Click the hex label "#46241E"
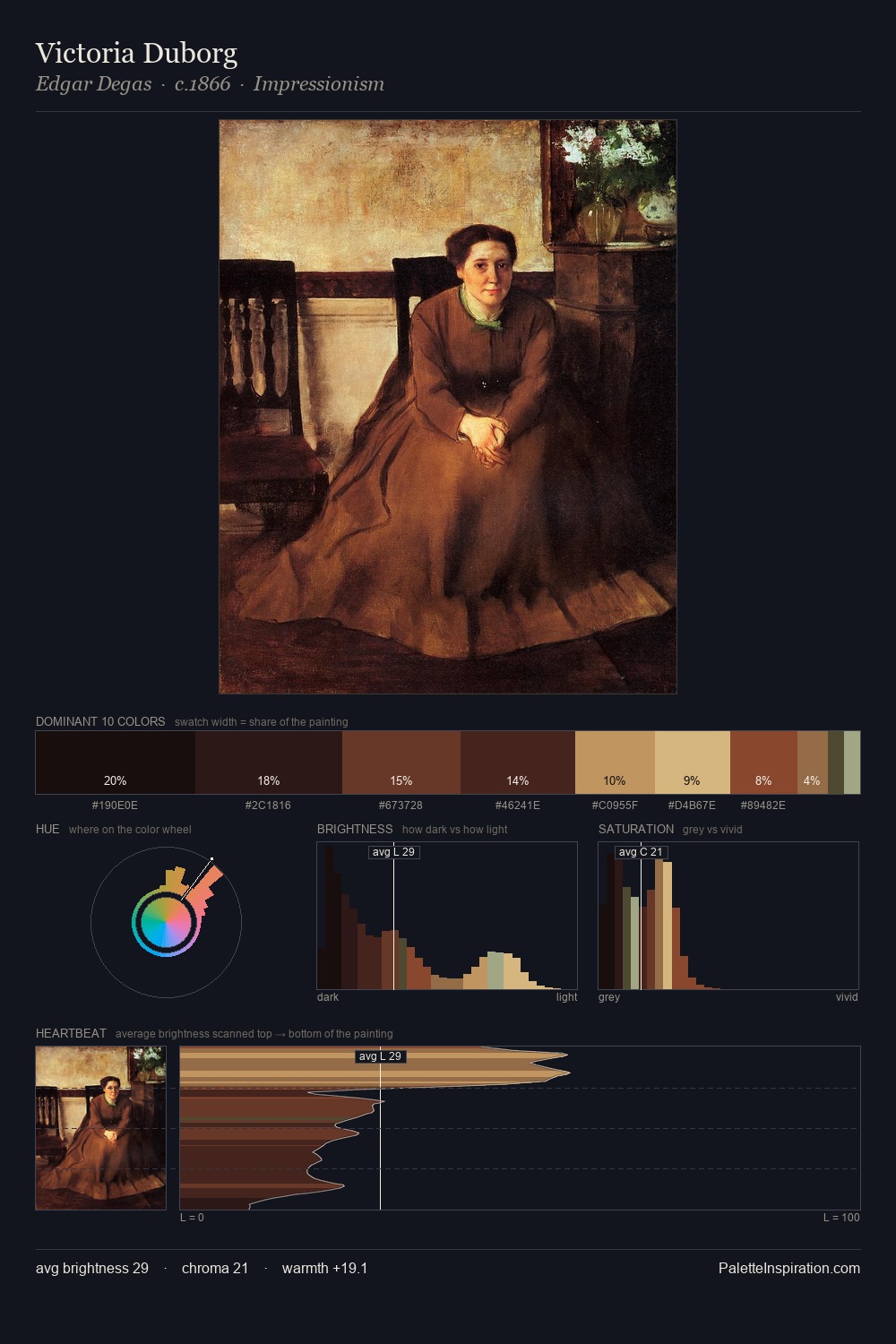896x1344 pixels. [x=518, y=806]
